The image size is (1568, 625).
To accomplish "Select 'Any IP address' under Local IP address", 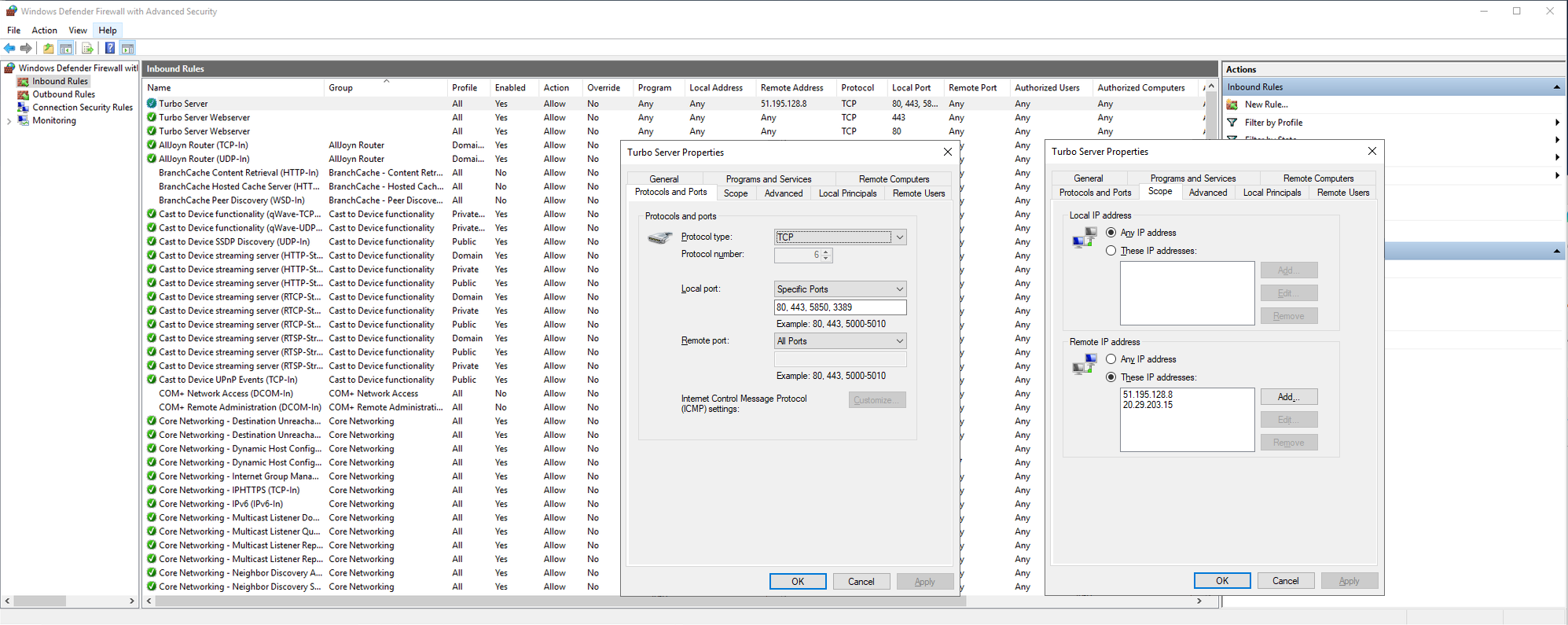I will pos(1111,233).
